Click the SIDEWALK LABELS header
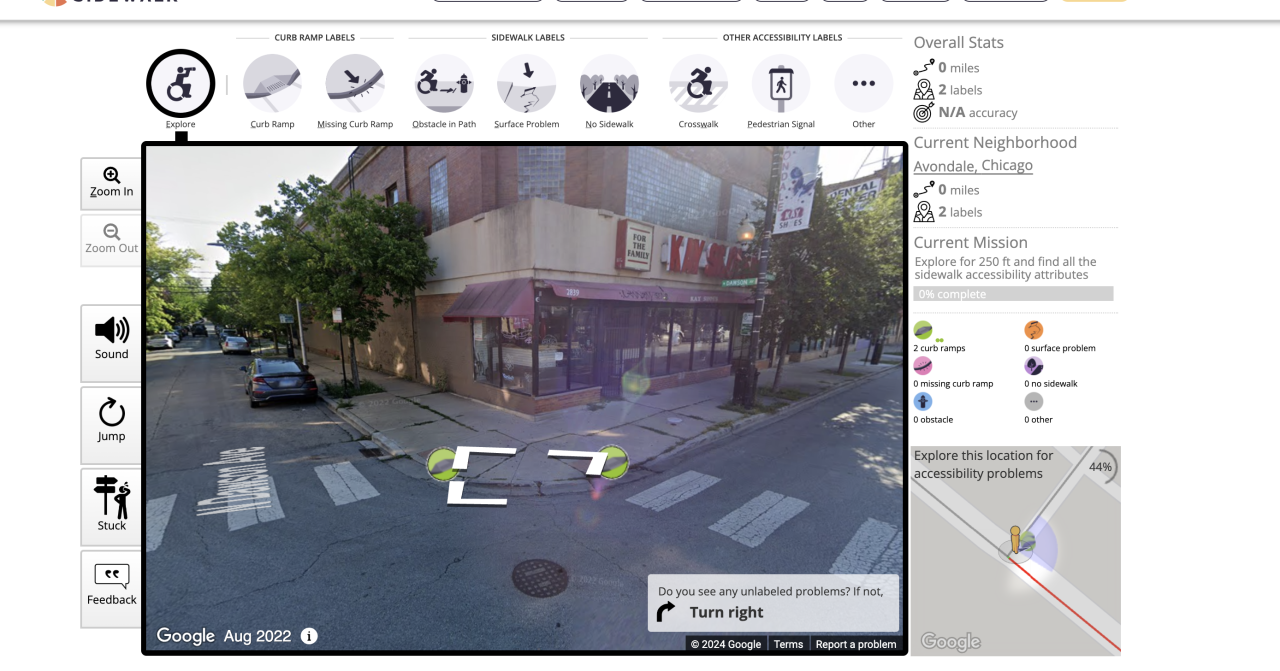Screen dimensions: 1280x671 click(x=528, y=38)
